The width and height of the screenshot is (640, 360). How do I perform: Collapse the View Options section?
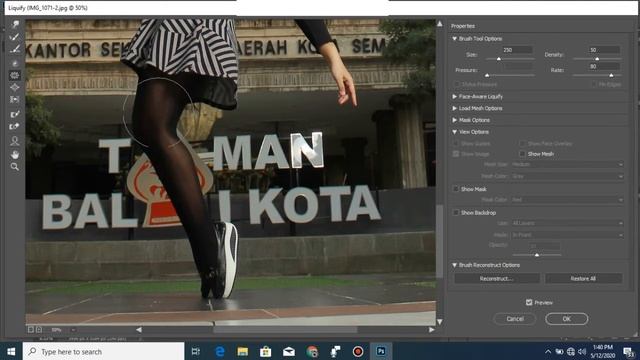tap(454, 132)
